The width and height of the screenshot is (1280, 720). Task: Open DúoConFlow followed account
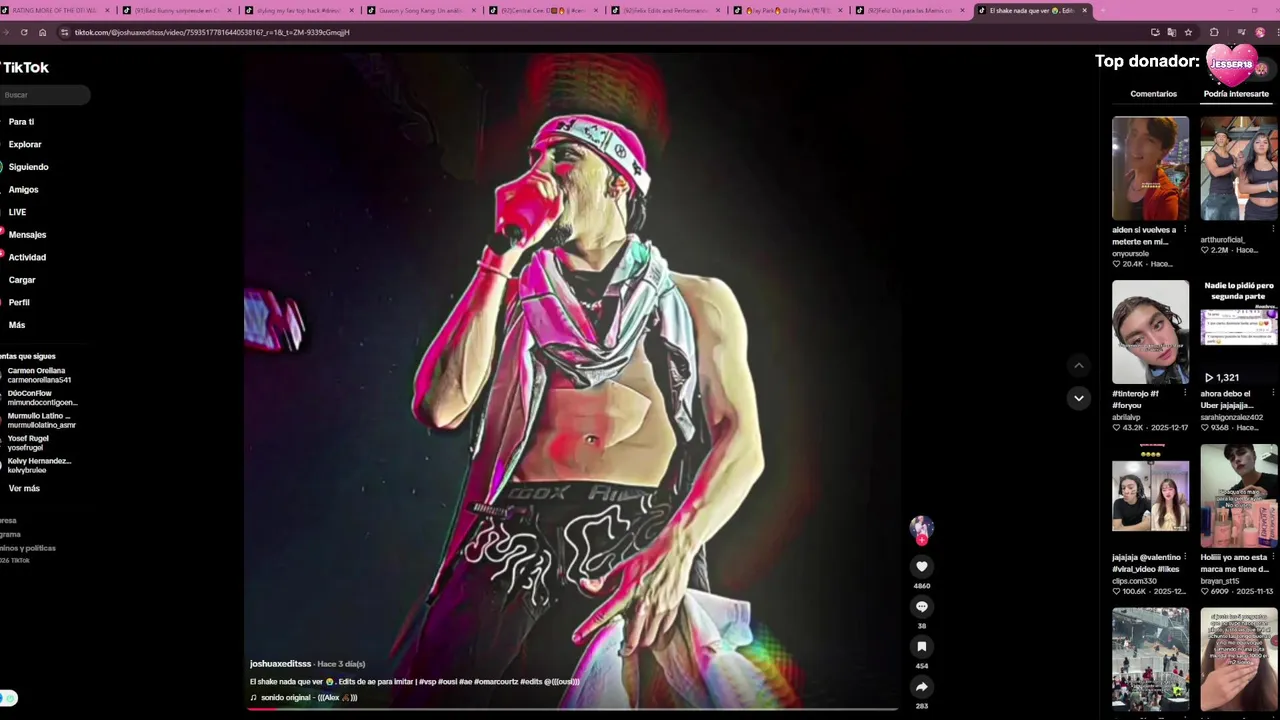[x=42, y=398]
